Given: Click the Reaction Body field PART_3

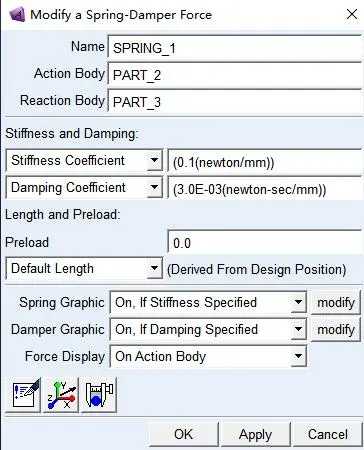Looking at the screenshot, I should coord(235,102).
